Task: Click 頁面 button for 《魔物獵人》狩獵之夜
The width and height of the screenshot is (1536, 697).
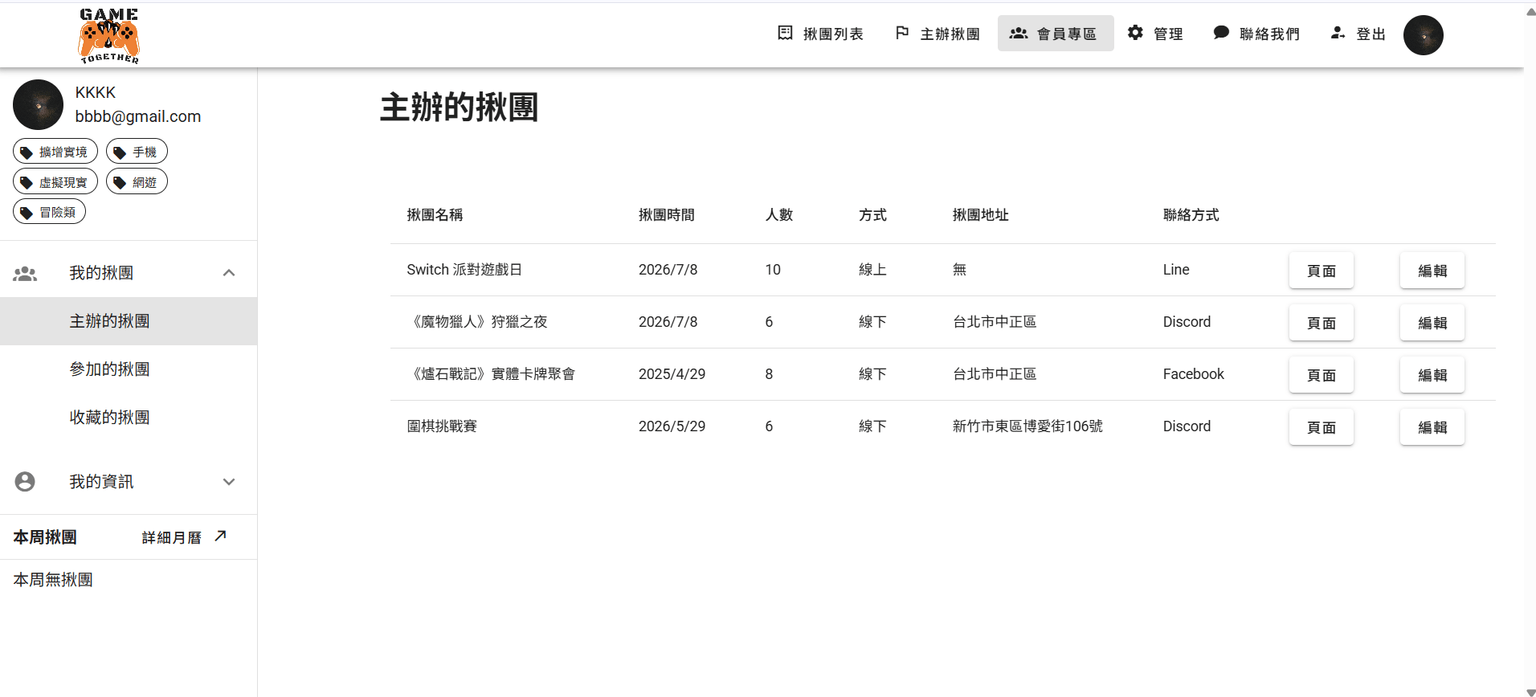Action: [x=1321, y=322]
